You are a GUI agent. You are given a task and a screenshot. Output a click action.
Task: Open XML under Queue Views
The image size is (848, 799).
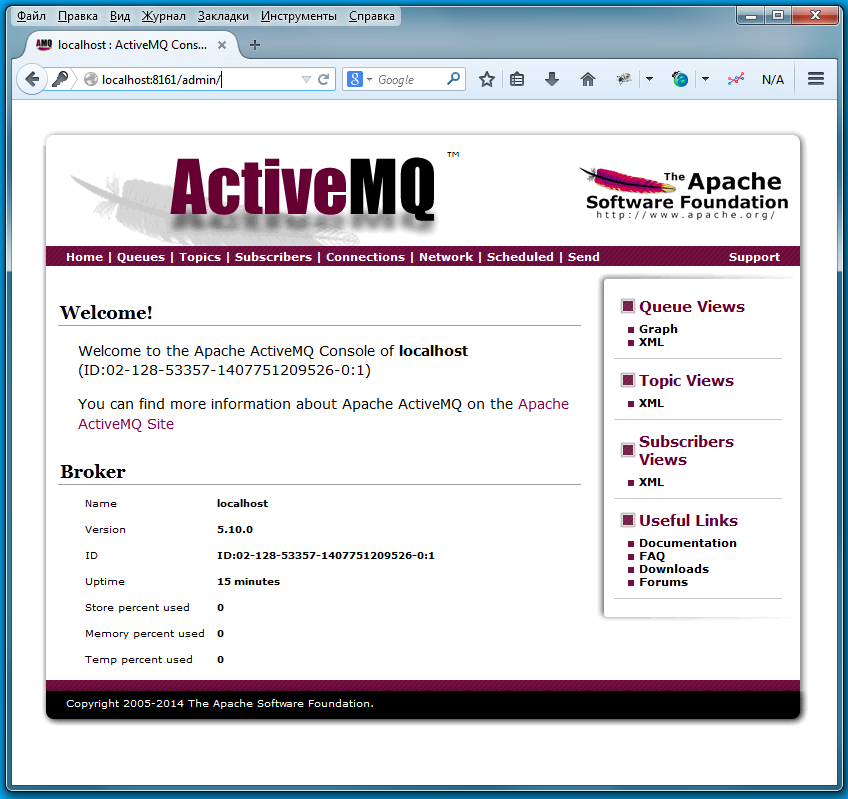coord(651,342)
